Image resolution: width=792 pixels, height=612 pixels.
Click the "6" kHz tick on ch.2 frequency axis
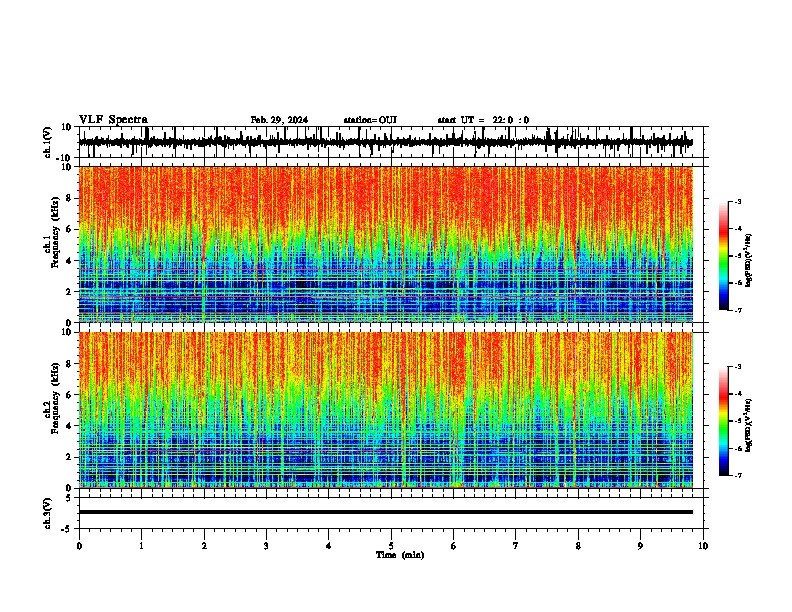coord(71,395)
